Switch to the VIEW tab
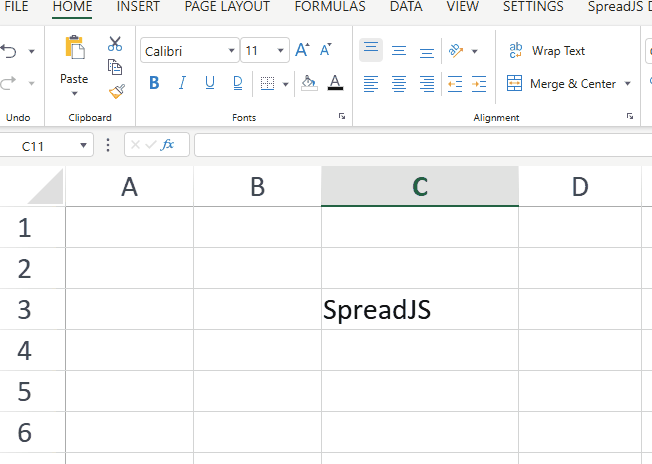Screen dimensions: 652x464 (x=463, y=7)
